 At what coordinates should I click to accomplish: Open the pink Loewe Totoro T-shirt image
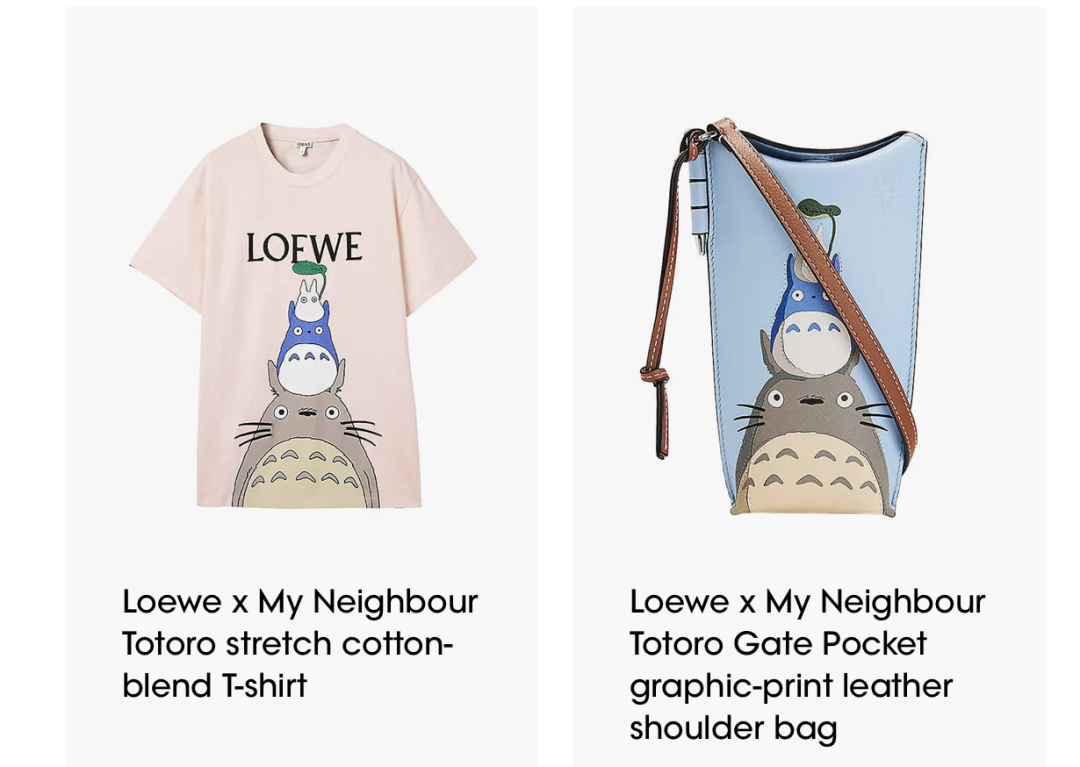pyautogui.click(x=302, y=315)
